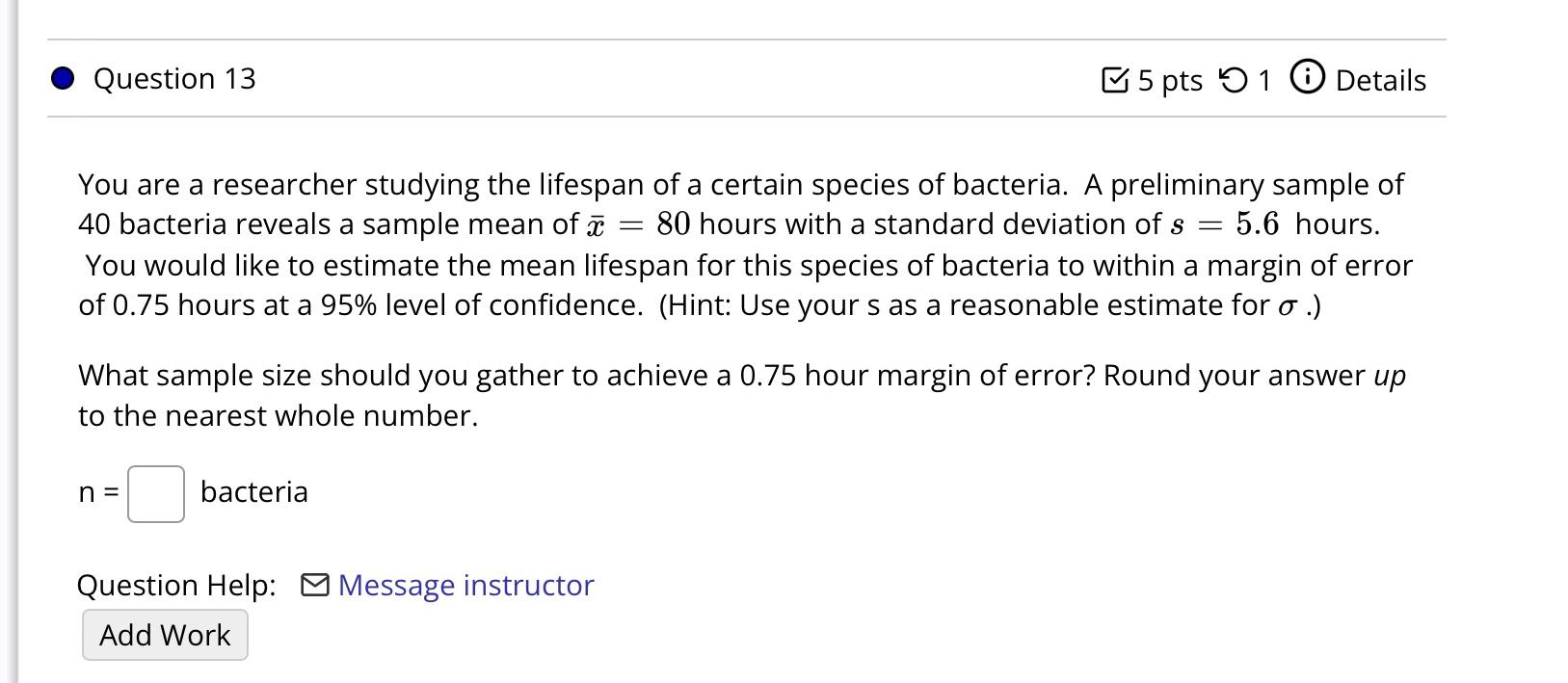Click the blue Question 13 status dot
This screenshot has width=1568, height=683.
click(64, 79)
